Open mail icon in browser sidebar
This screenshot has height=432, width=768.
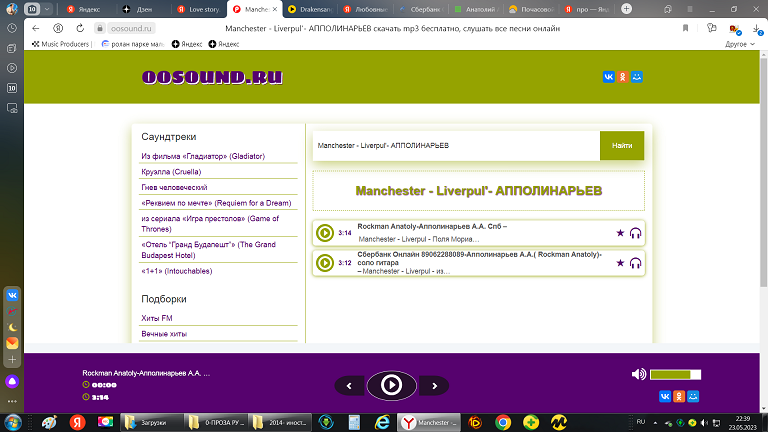pos(12,343)
